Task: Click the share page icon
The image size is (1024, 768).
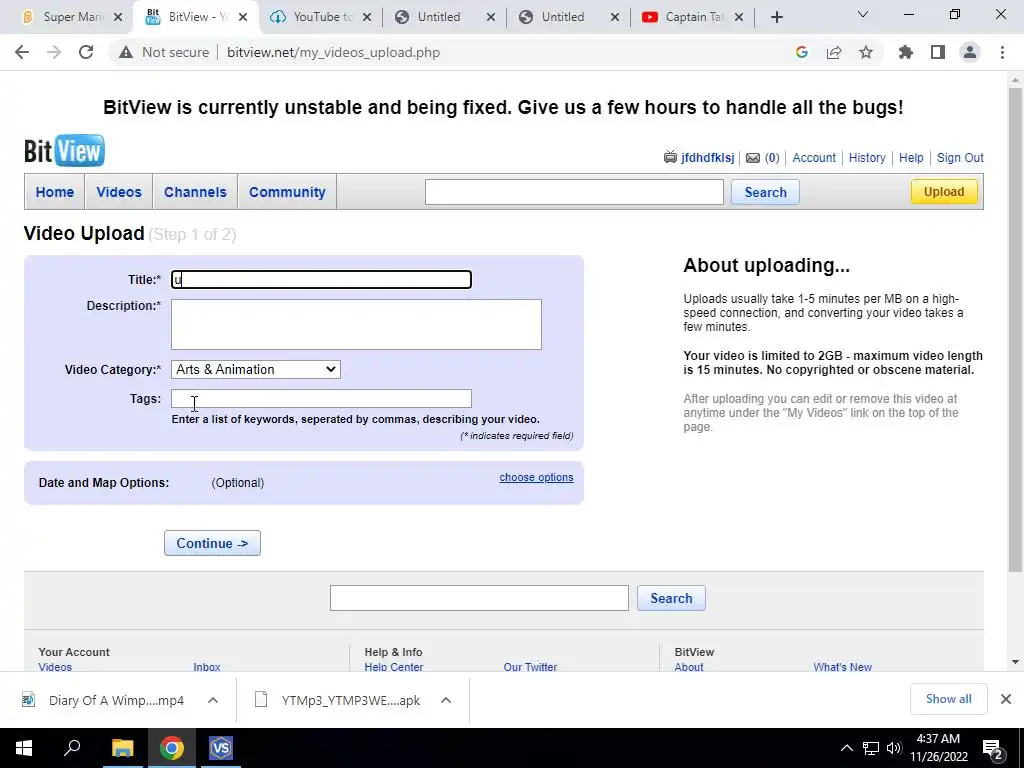Action: click(x=834, y=52)
